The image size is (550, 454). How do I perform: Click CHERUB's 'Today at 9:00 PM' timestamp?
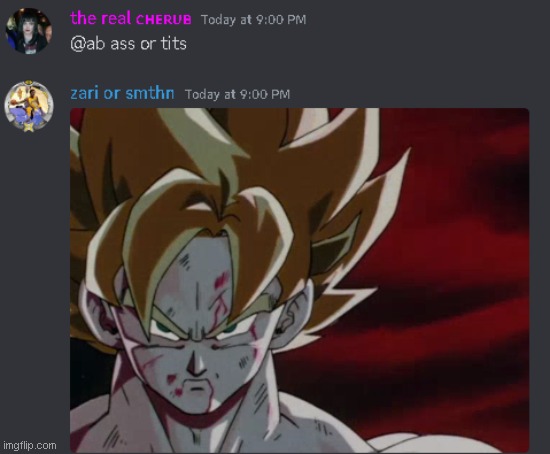253,20
